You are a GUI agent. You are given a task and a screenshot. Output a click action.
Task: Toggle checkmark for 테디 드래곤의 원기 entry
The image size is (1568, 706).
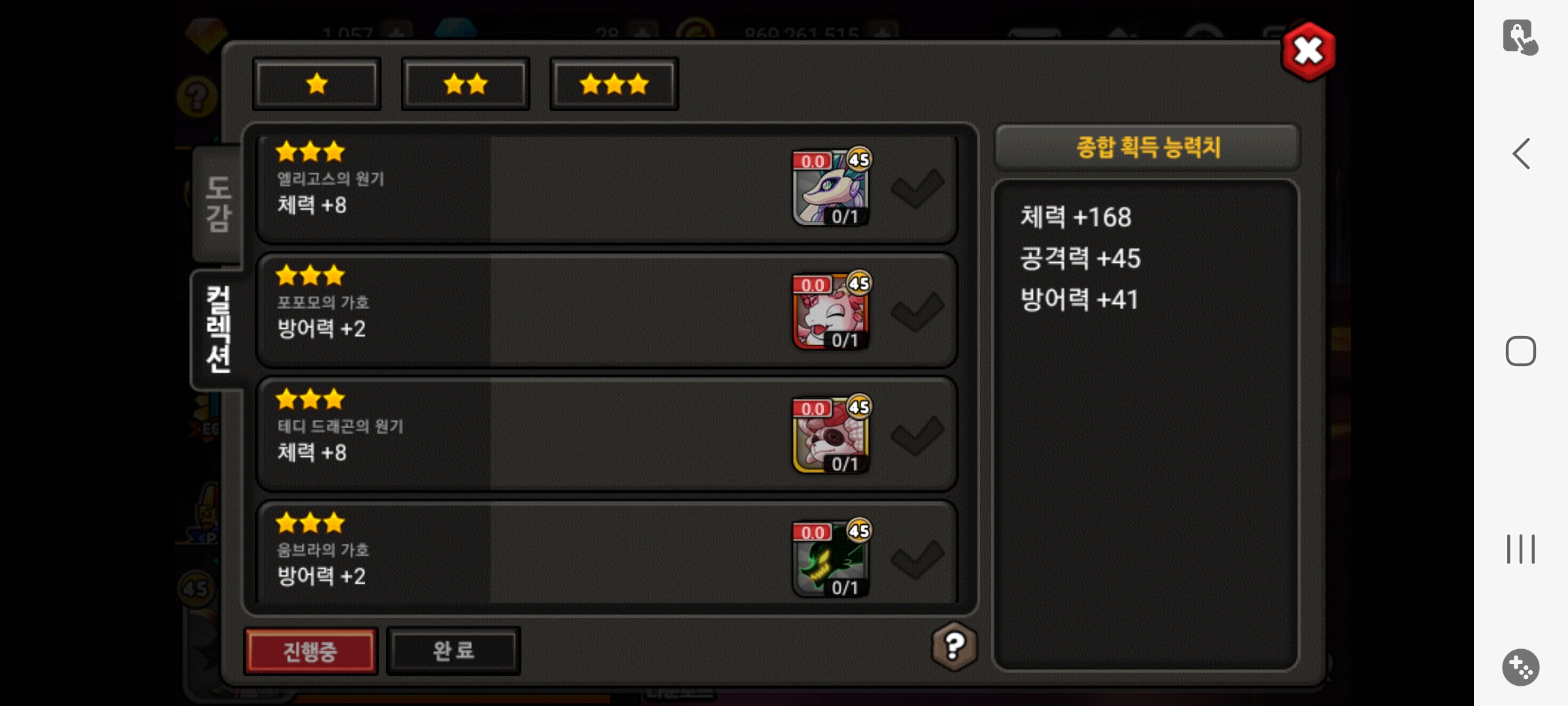click(x=917, y=436)
